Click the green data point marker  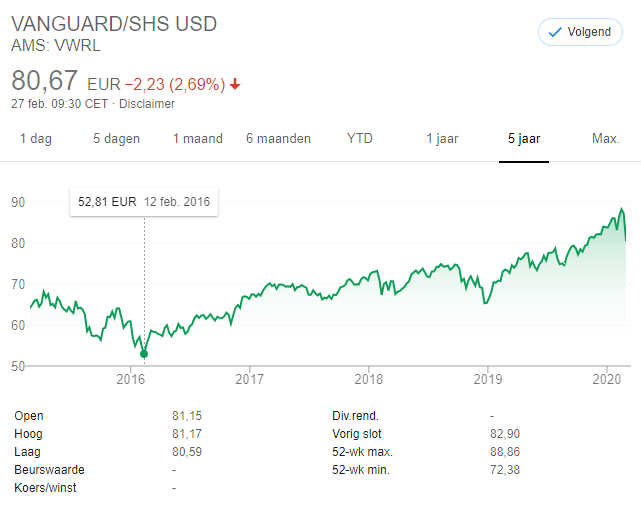(144, 353)
